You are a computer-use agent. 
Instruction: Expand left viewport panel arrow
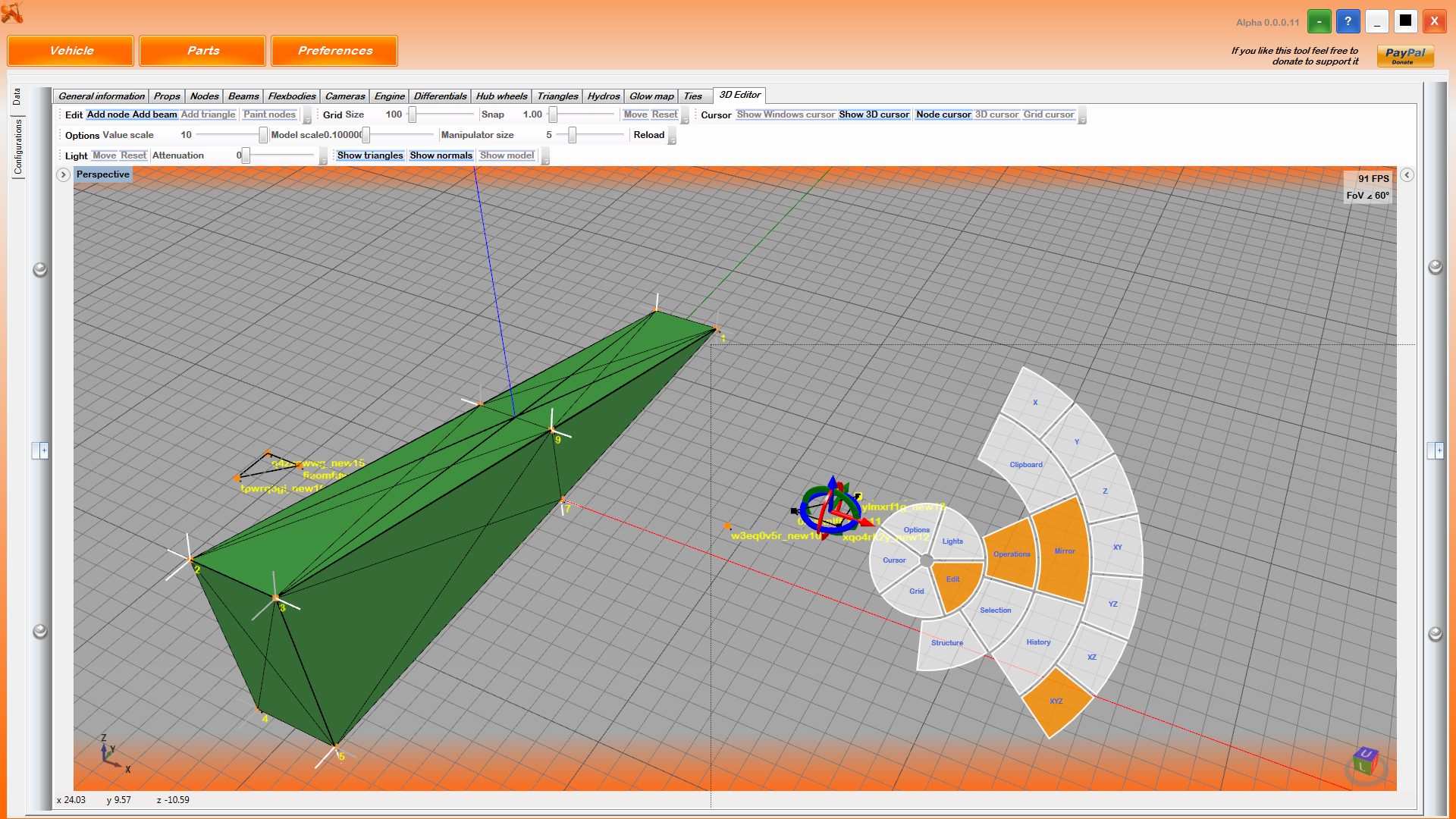[64, 174]
